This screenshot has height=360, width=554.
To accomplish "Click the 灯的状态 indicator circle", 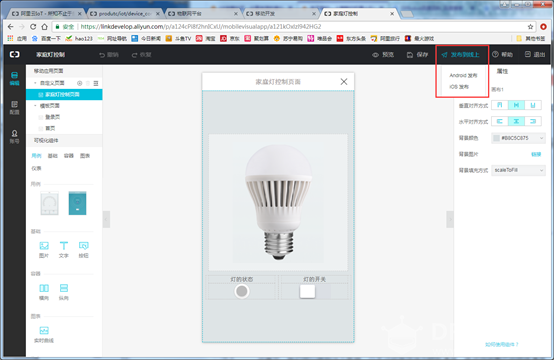I will (x=242, y=291).
